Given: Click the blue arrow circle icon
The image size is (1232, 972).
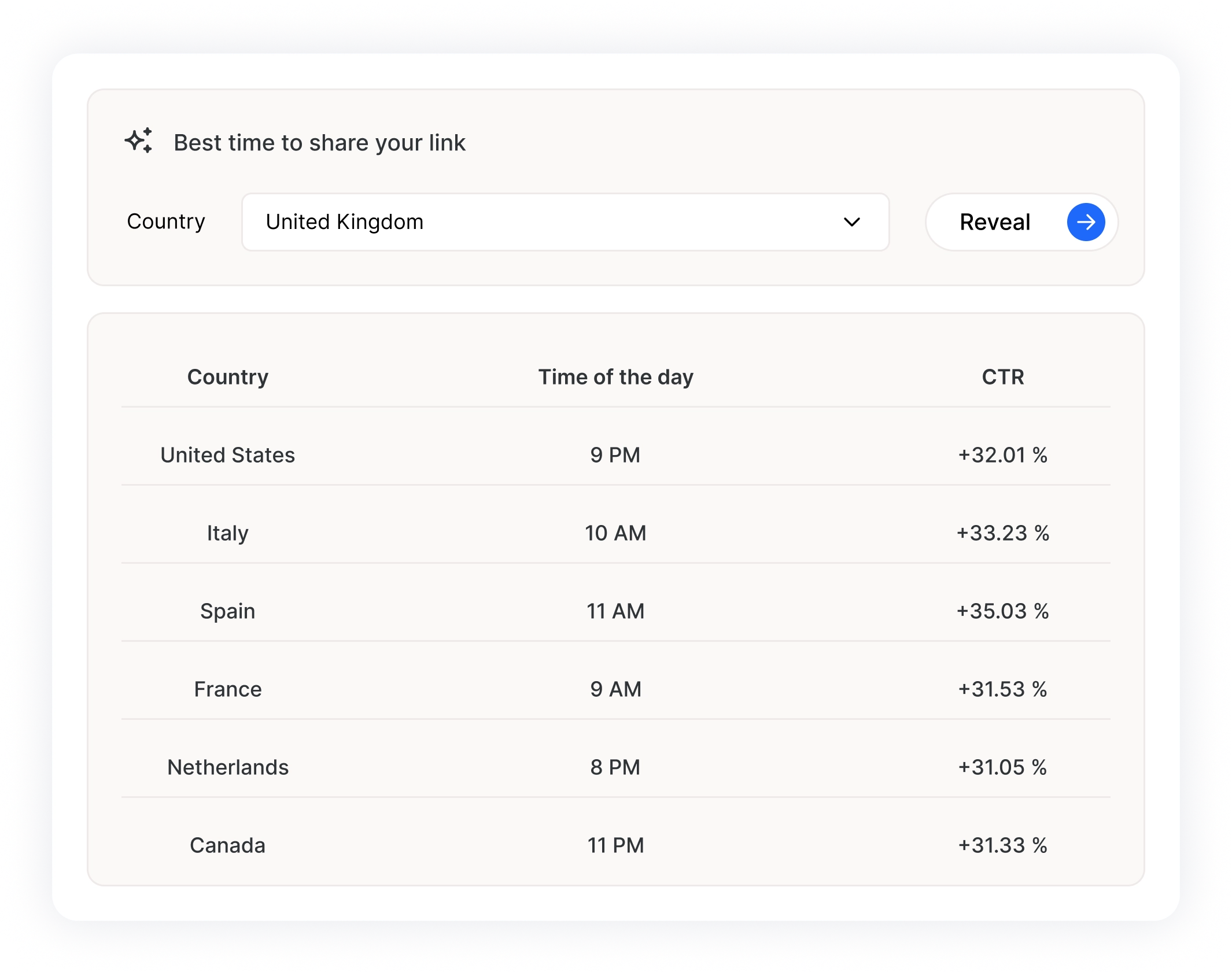Looking at the screenshot, I should pos(1085,222).
